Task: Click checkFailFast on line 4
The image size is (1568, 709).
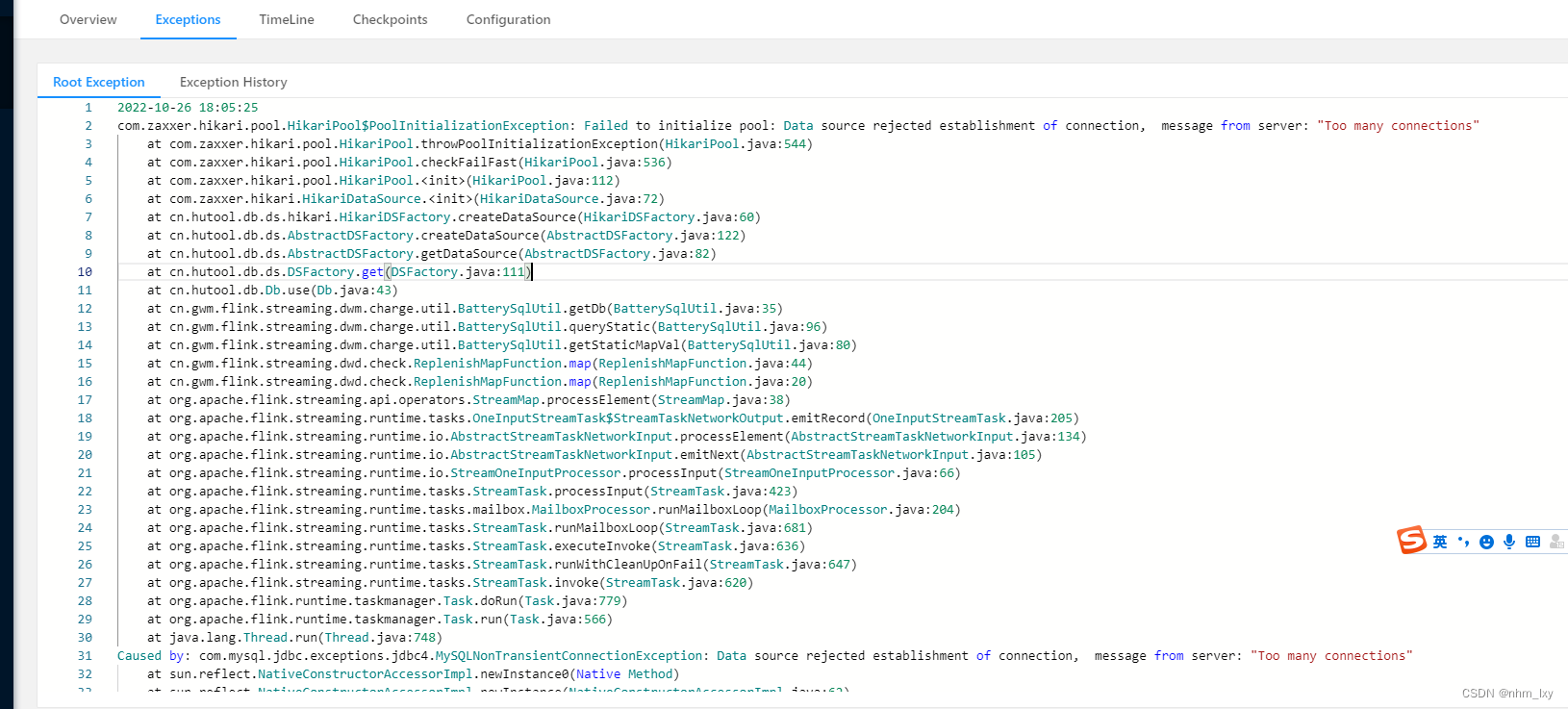Action: (x=468, y=163)
